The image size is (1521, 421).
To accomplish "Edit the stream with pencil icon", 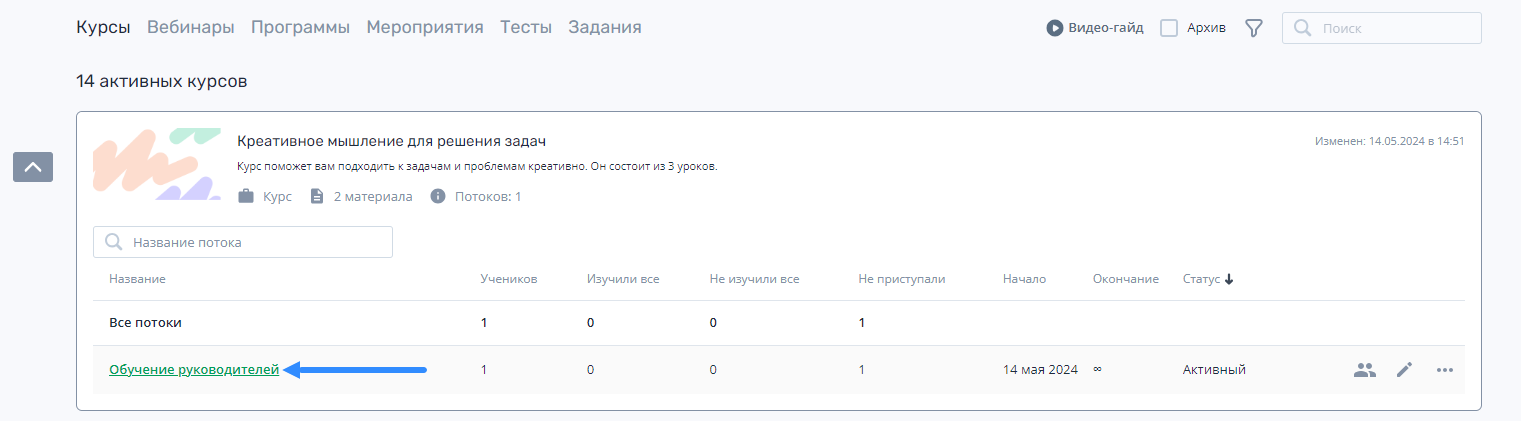I will pyautogui.click(x=1405, y=370).
